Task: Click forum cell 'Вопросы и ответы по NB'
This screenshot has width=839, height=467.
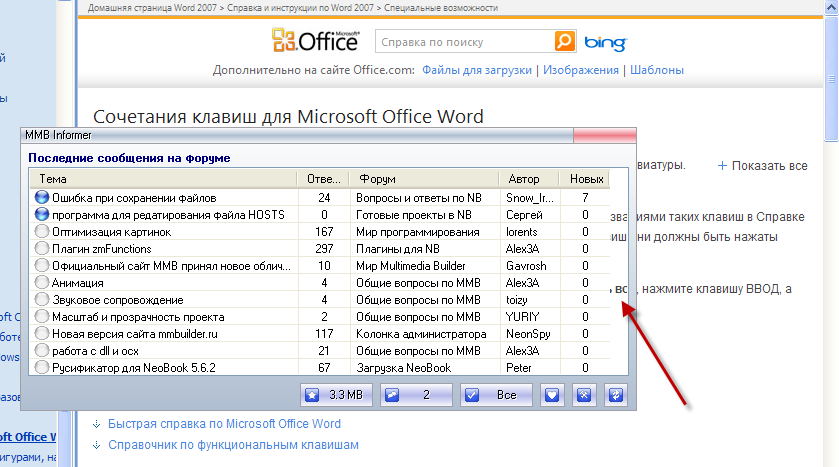Action: [x=419, y=198]
